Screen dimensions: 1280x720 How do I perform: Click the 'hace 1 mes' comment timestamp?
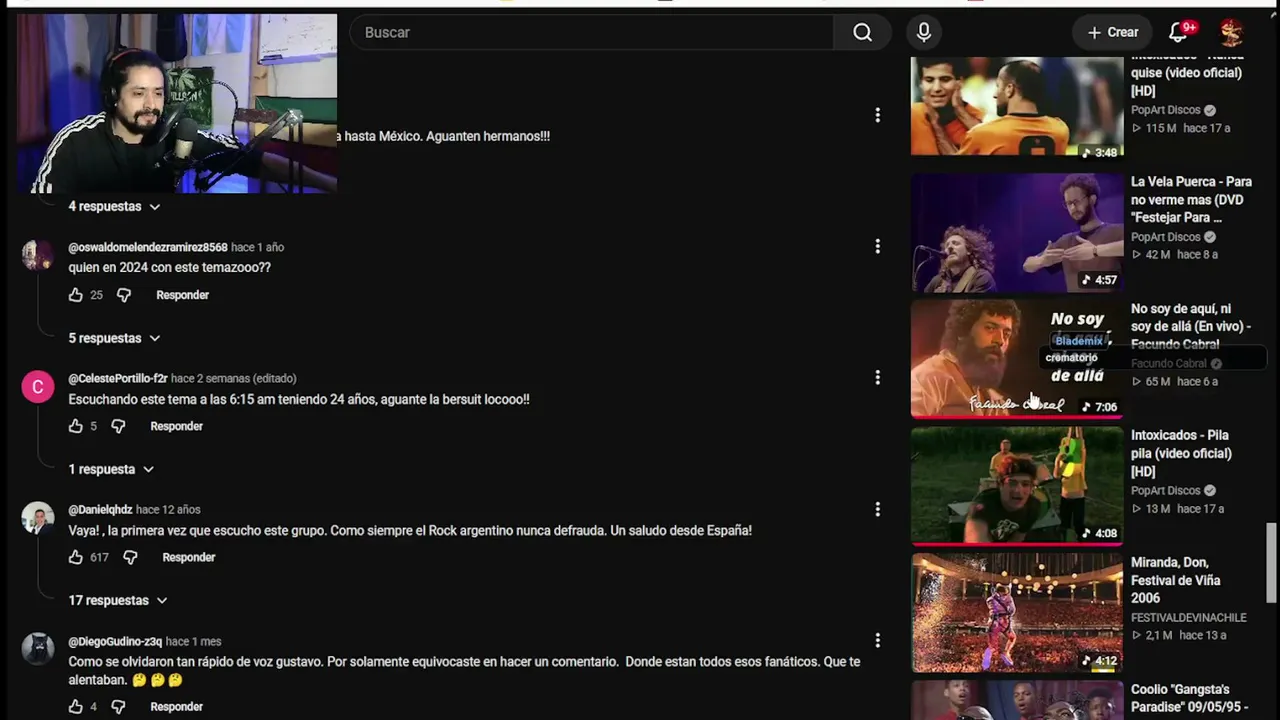(x=193, y=641)
